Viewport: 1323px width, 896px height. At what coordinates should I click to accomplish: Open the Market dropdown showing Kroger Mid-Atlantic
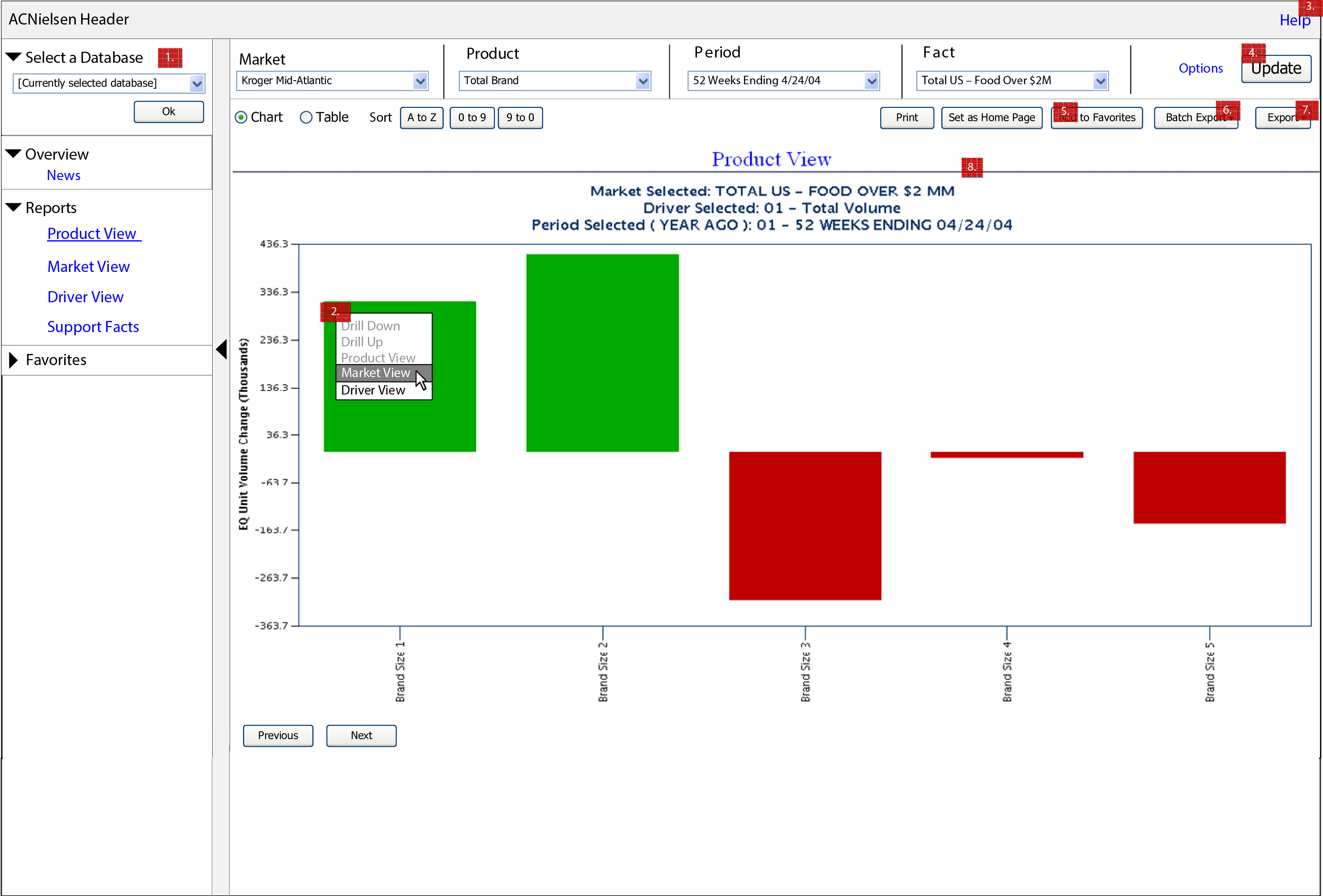click(x=332, y=81)
